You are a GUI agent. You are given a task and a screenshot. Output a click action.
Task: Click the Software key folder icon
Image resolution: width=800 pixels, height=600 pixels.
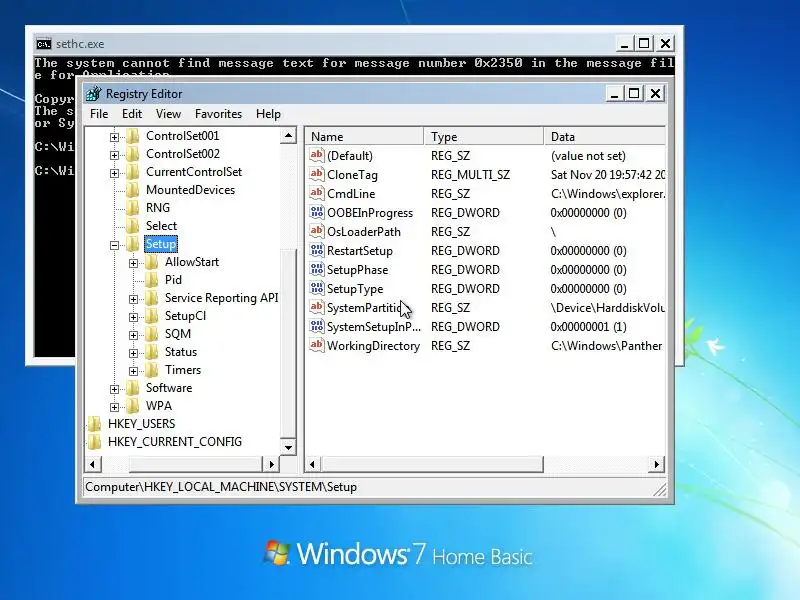pyautogui.click(x=133, y=388)
